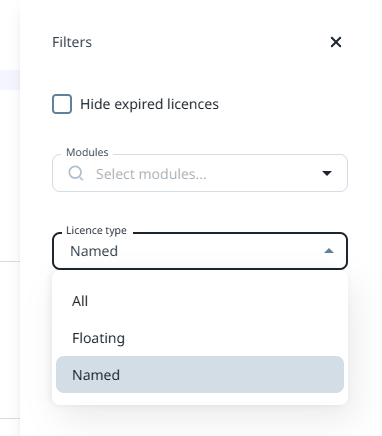Collapse the Licence type dropdown arrow
382x436 pixels.
329,251
